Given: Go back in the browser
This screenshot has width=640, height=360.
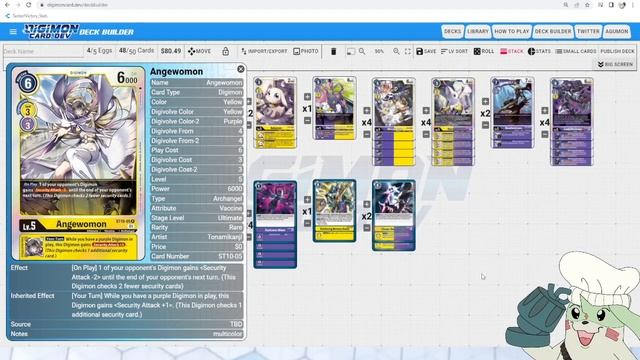Looking at the screenshot, I should pos(7,5).
